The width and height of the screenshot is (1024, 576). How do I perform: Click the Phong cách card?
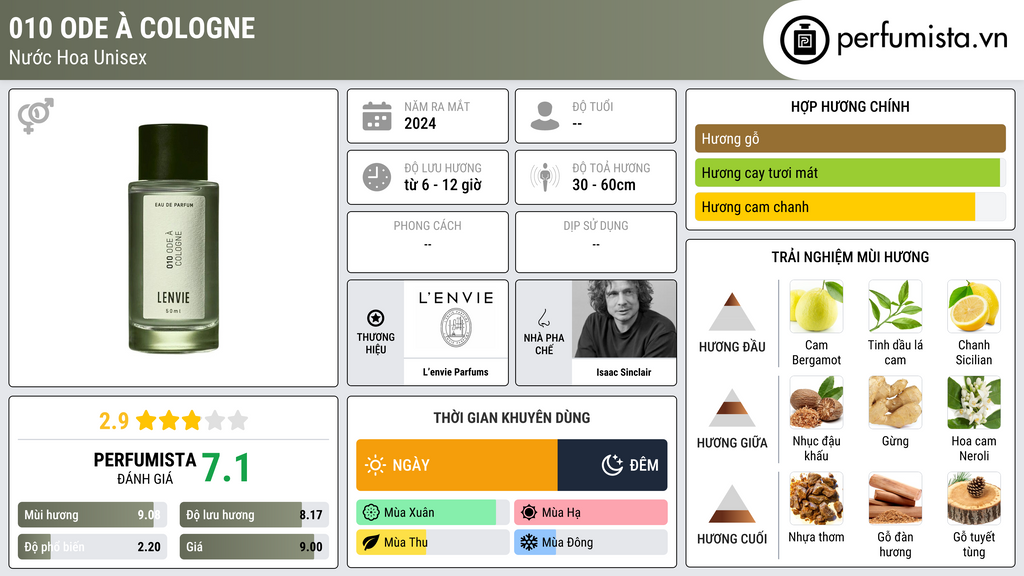click(428, 242)
